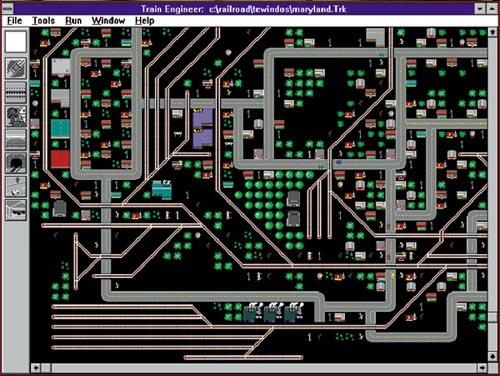Image resolution: width=500 pixels, height=376 pixels.
Task: Select the balloon and animals tool
Action: pyautogui.click(x=16, y=187)
